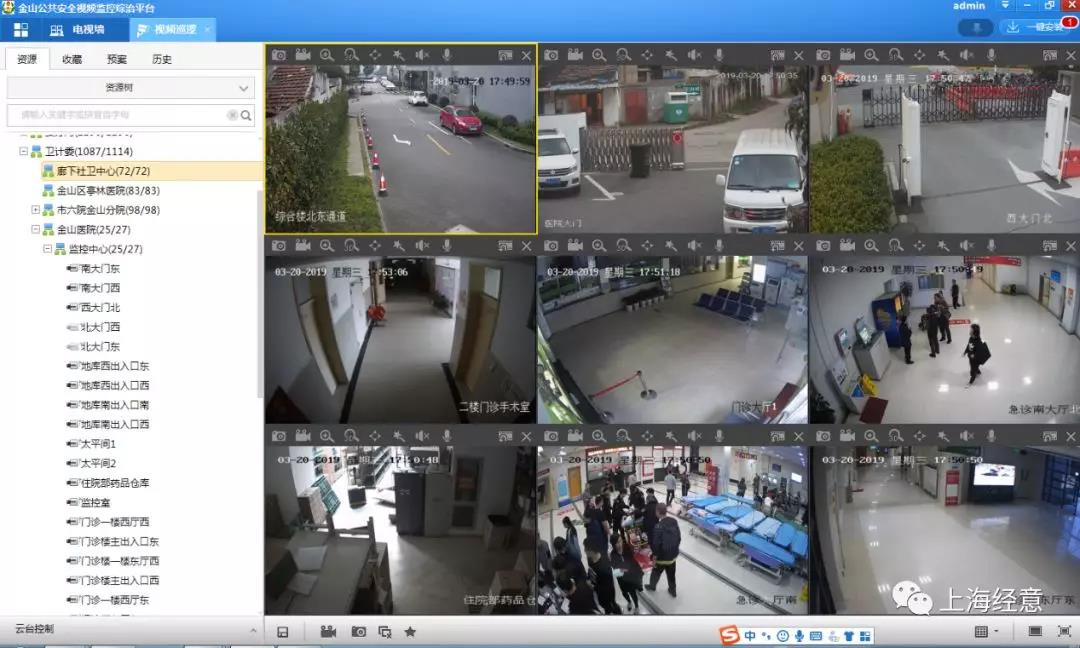Start recording on the first video tile
Screen dimensions: 1080x648
(303, 55)
